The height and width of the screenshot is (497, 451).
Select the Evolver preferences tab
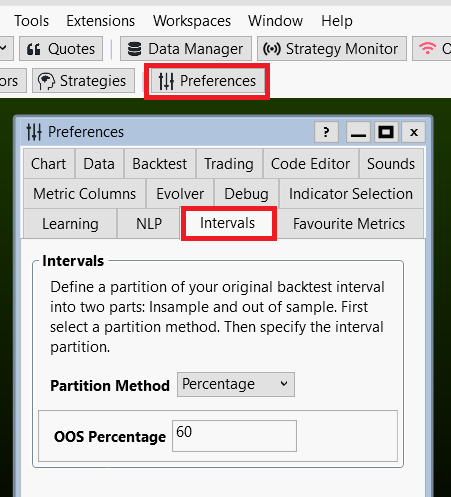(x=180, y=194)
